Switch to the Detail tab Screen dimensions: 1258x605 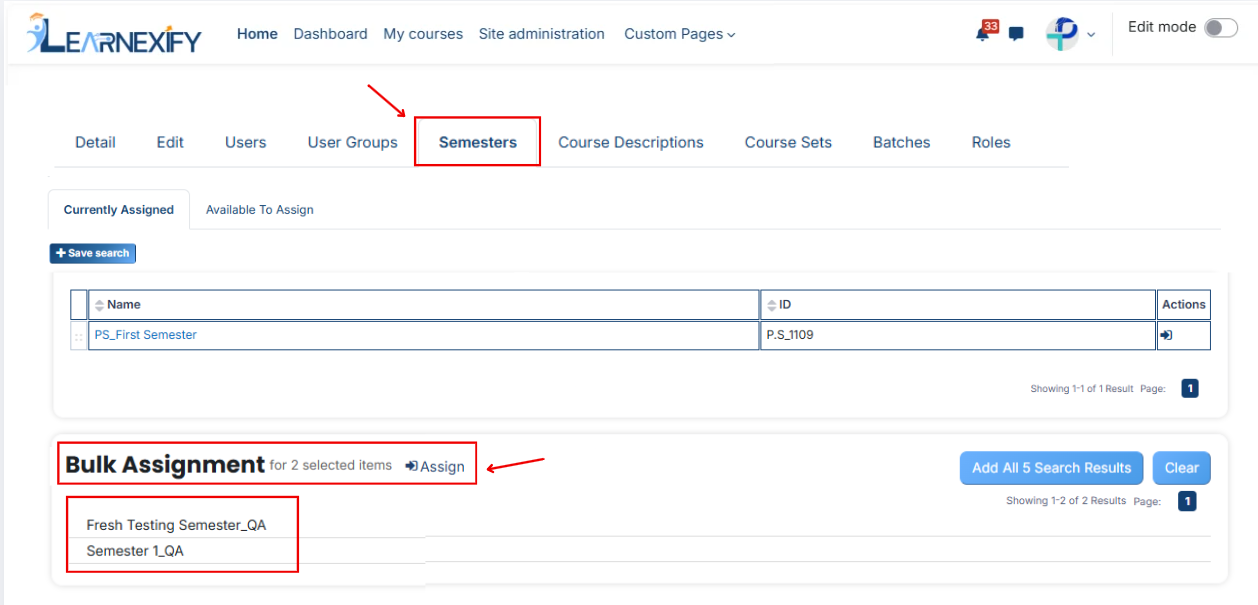[95, 142]
